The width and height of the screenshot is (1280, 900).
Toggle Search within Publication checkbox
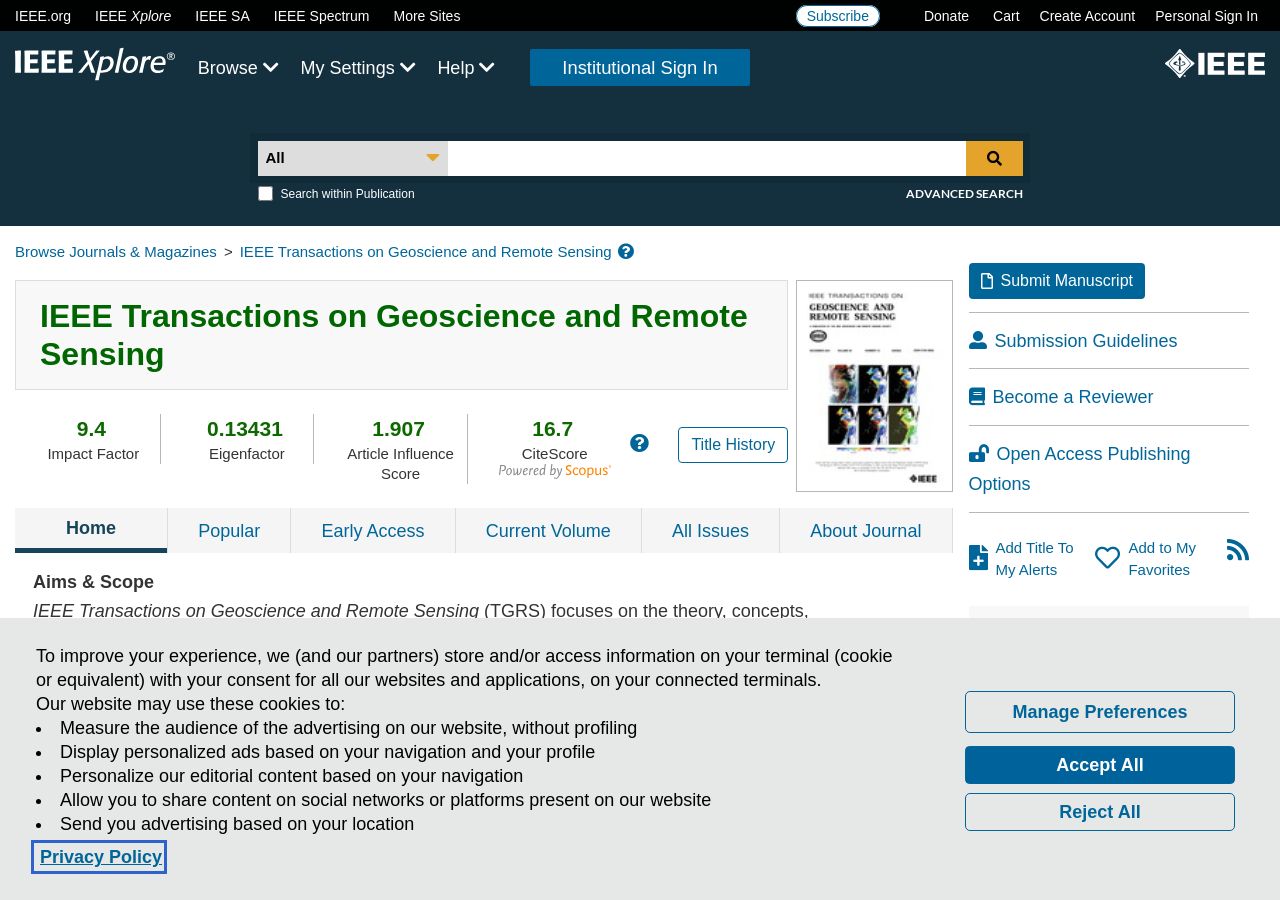265,194
